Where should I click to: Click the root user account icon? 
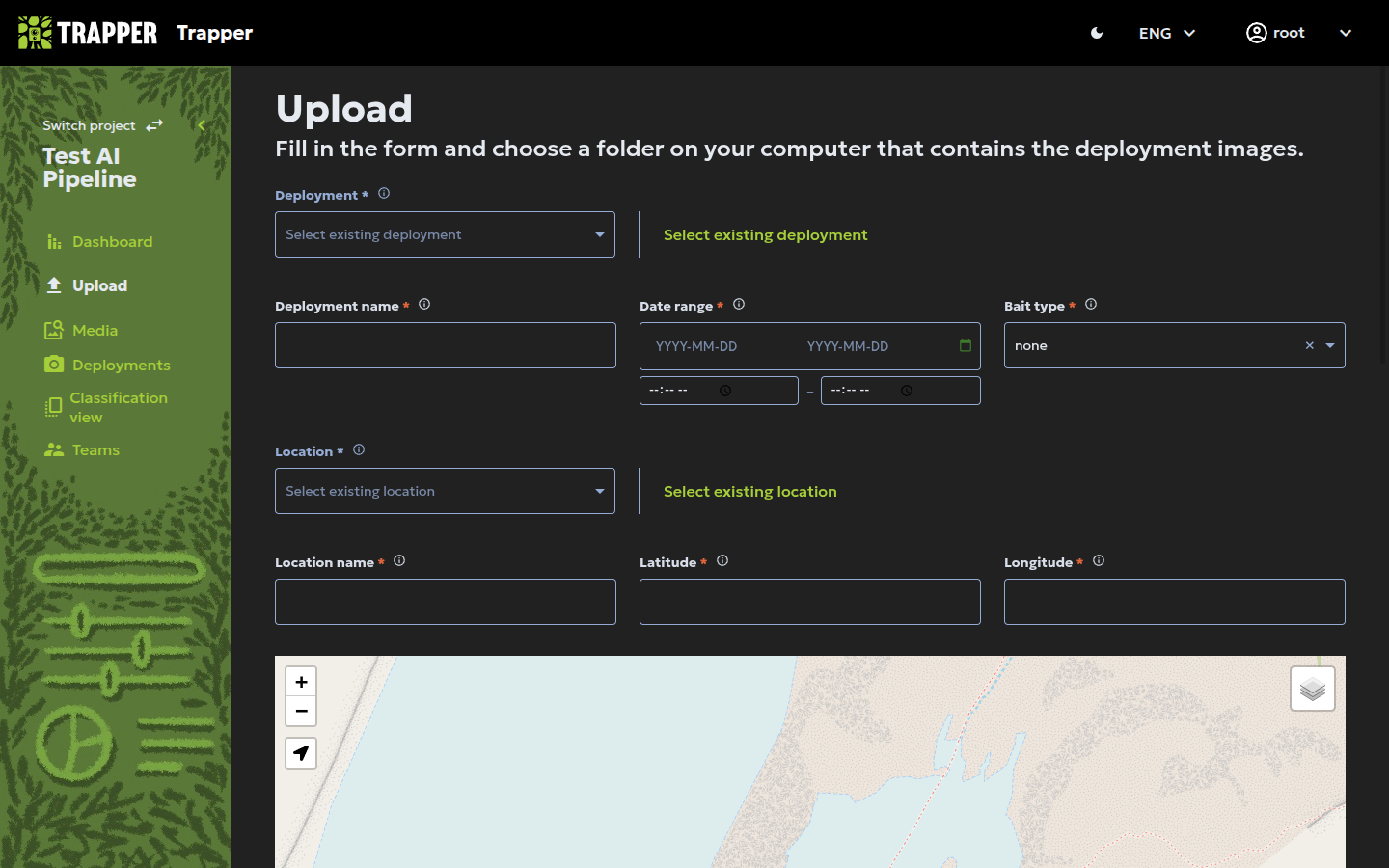point(1256,33)
